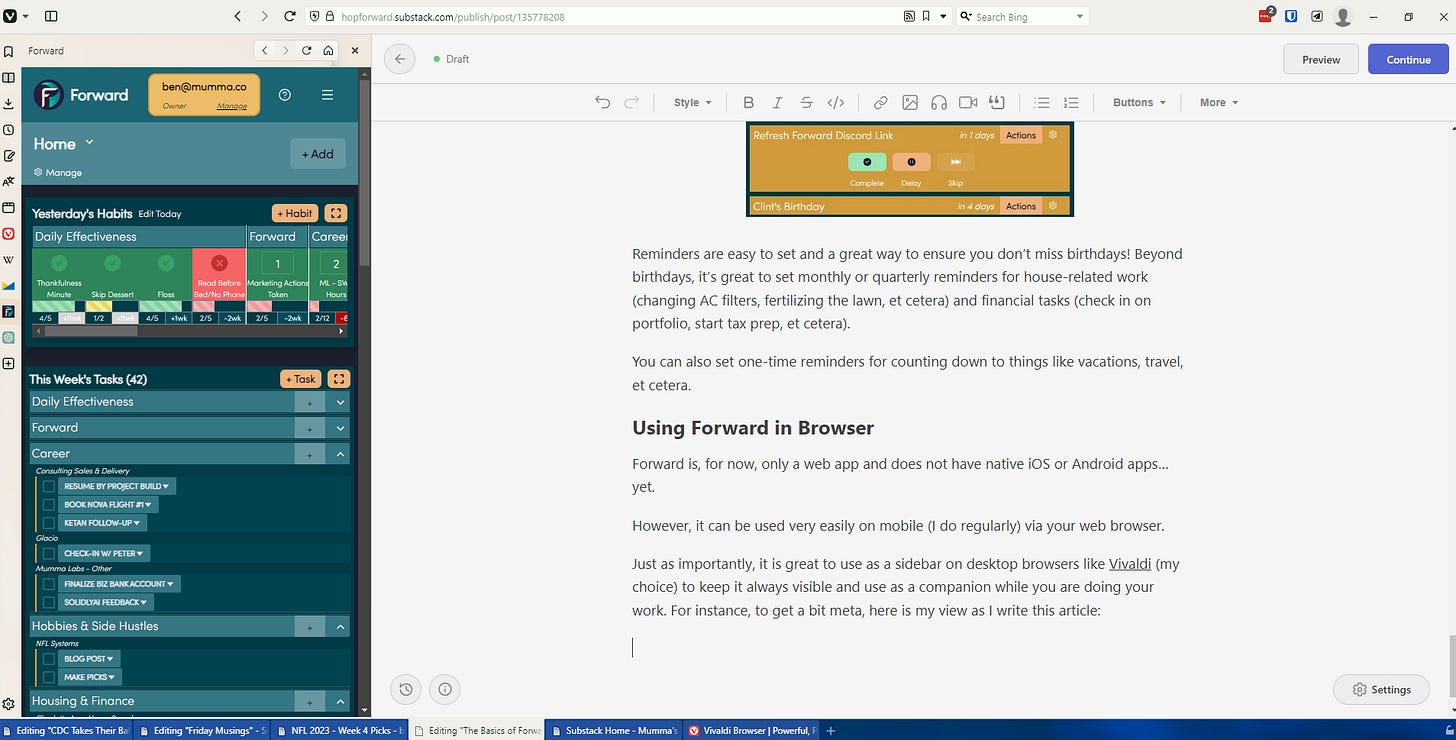Check off Blog Post task
Viewport: 1456px width, 740px height.
[48, 659]
